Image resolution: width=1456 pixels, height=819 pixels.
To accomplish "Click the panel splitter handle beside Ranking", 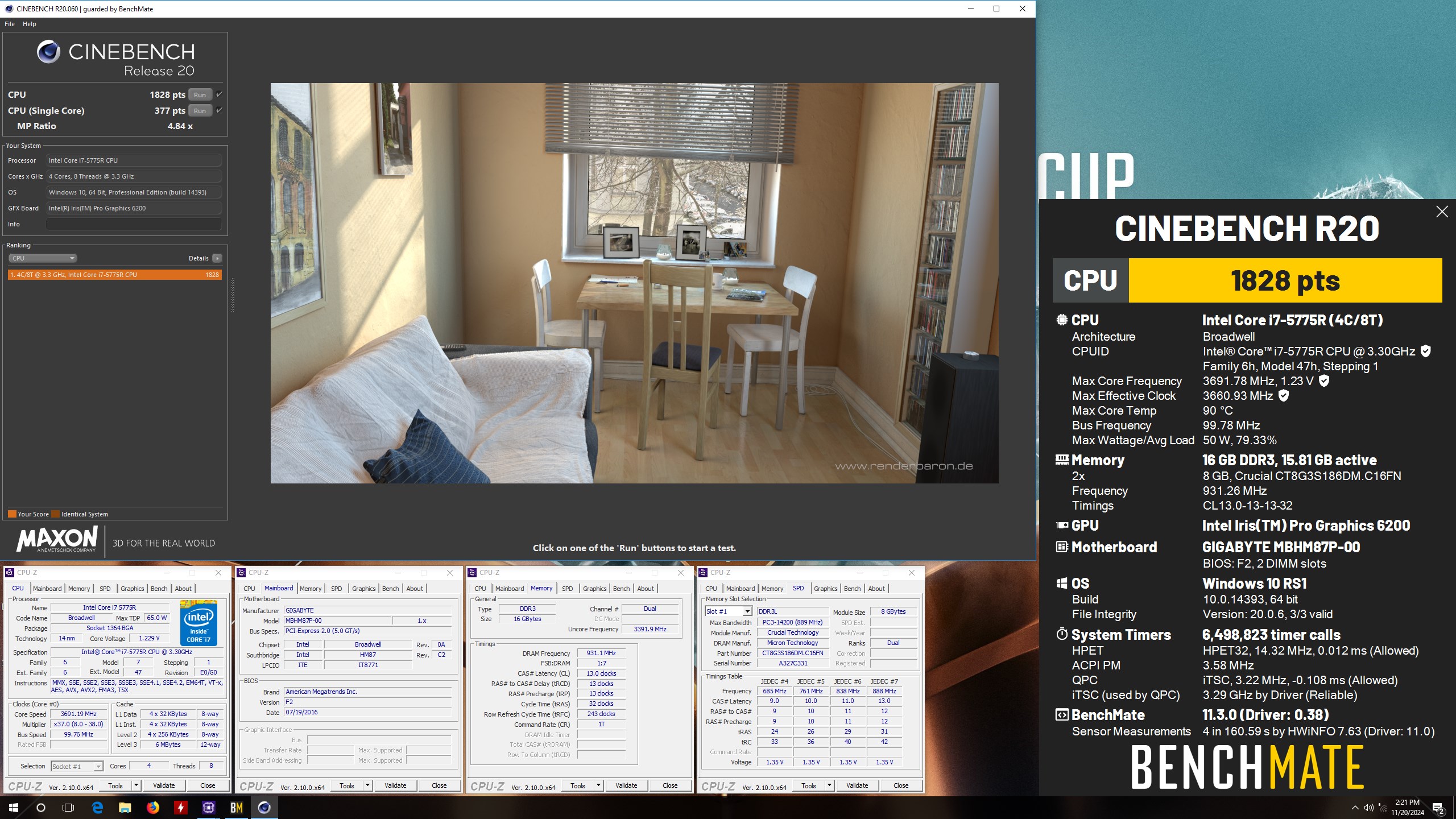I will [x=233, y=295].
